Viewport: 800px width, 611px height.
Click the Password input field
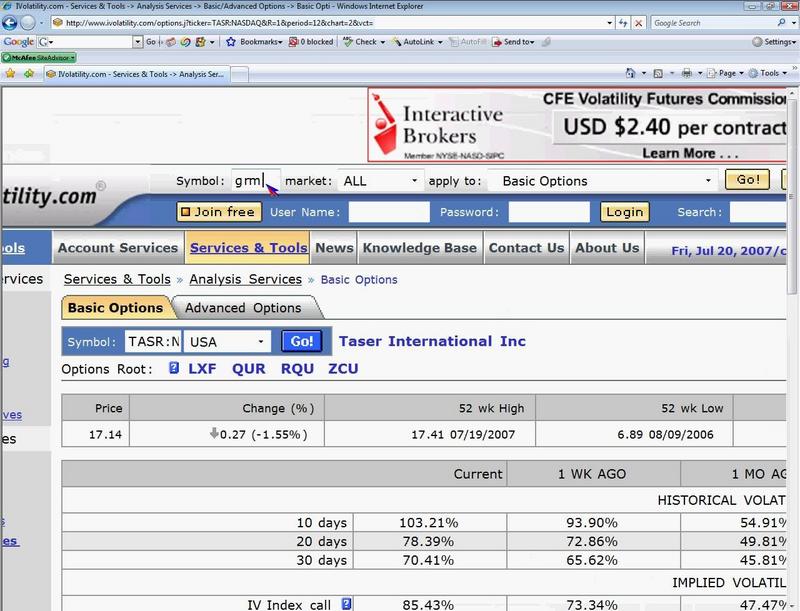click(x=549, y=212)
